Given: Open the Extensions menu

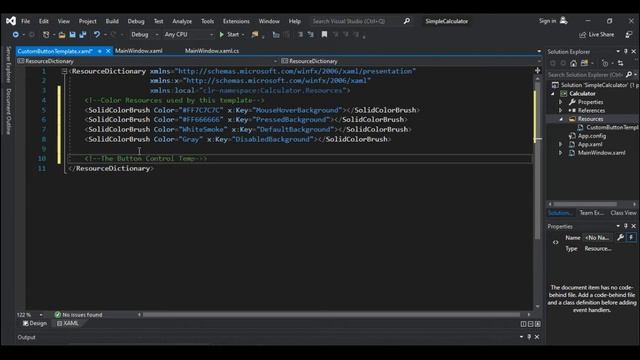Looking at the screenshot, I should point(236,21).
